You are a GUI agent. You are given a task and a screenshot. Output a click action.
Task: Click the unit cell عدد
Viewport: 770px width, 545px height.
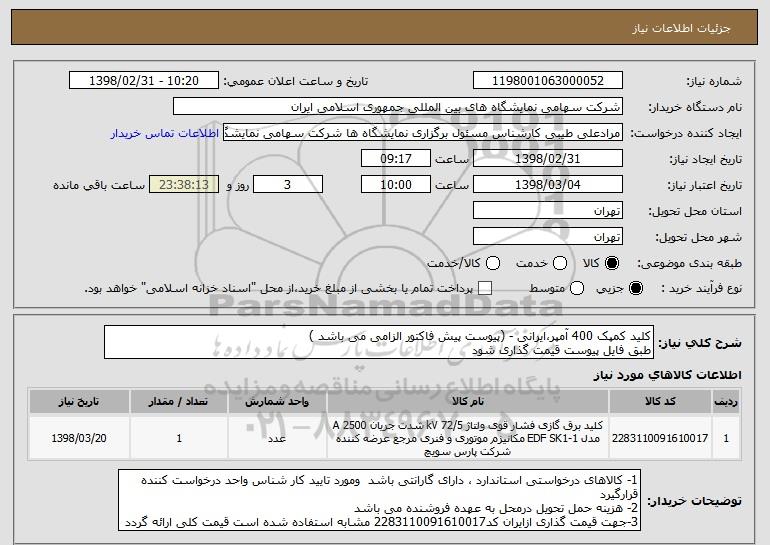pos(277,438)
